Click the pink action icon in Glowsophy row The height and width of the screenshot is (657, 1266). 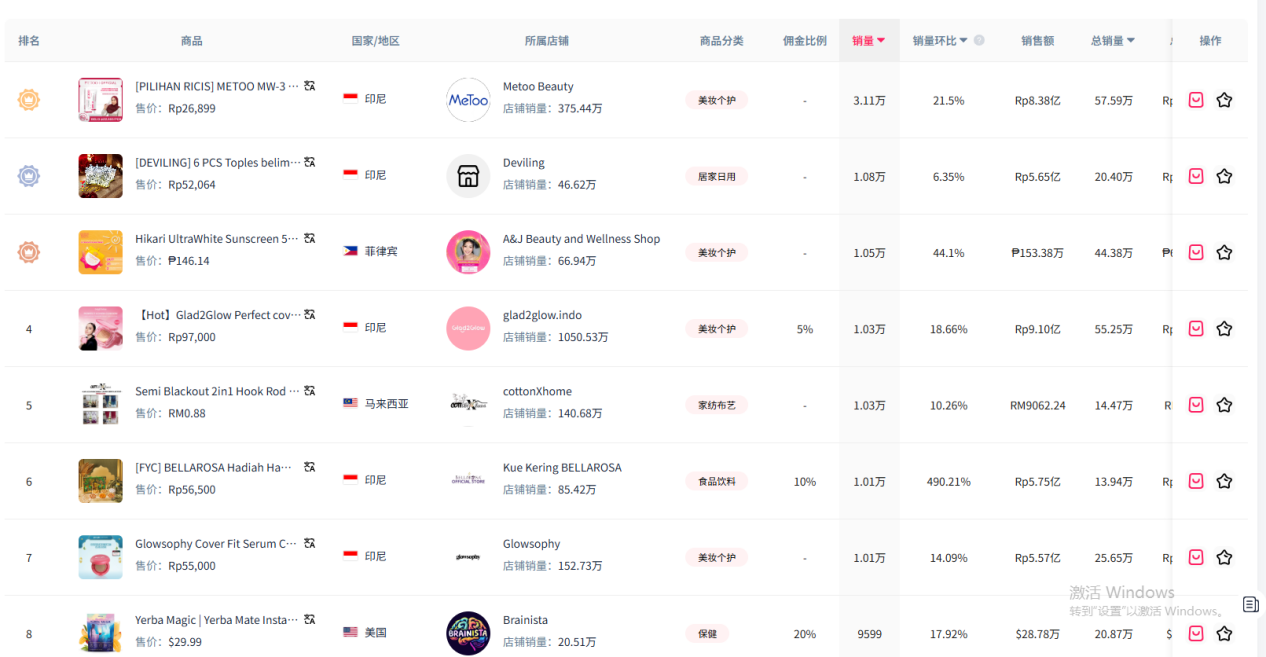coord(1196,557)
